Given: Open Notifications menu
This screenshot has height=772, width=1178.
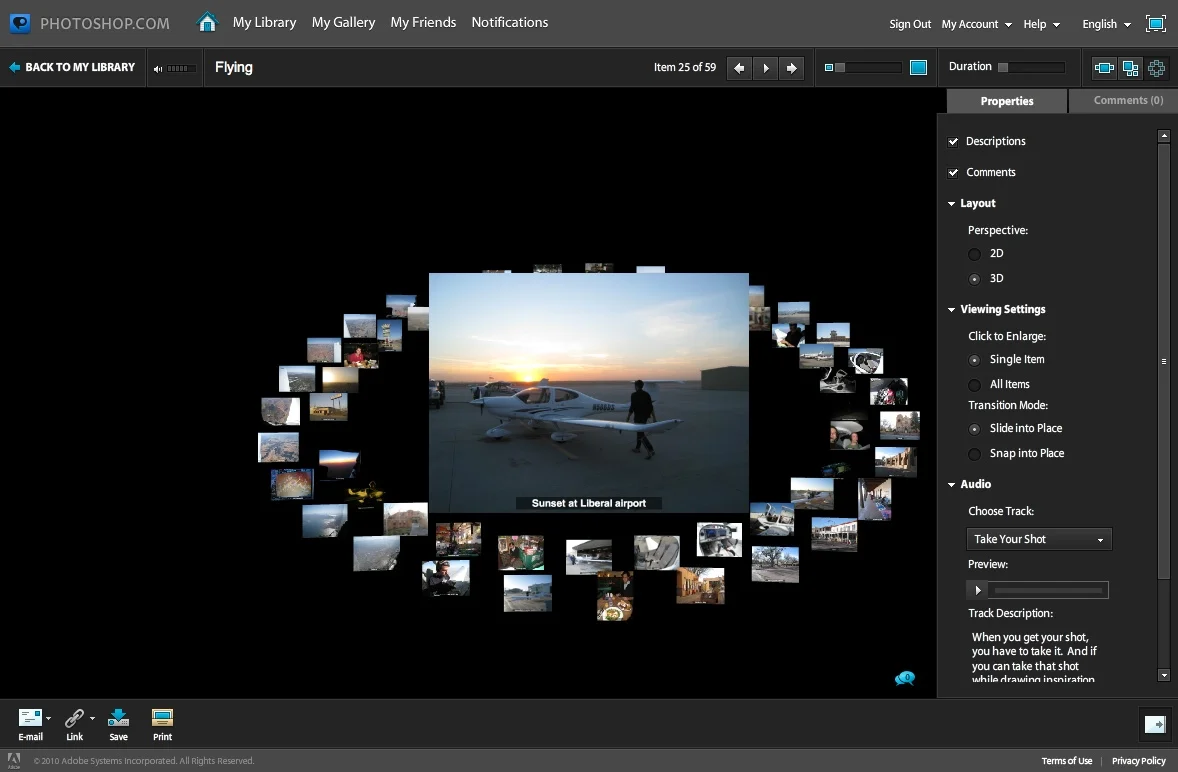Looking at the screenshot, I should coord(509,23).
